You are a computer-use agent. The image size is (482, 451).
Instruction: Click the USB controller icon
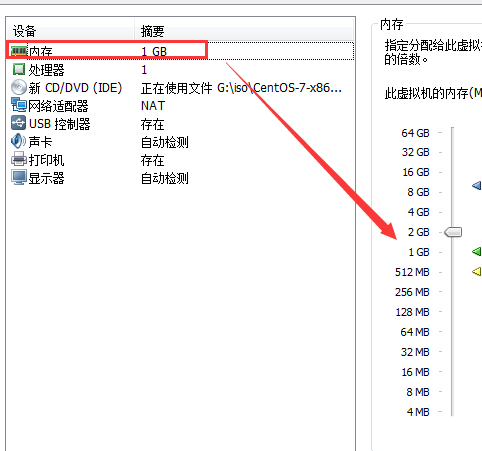(18, 123)
